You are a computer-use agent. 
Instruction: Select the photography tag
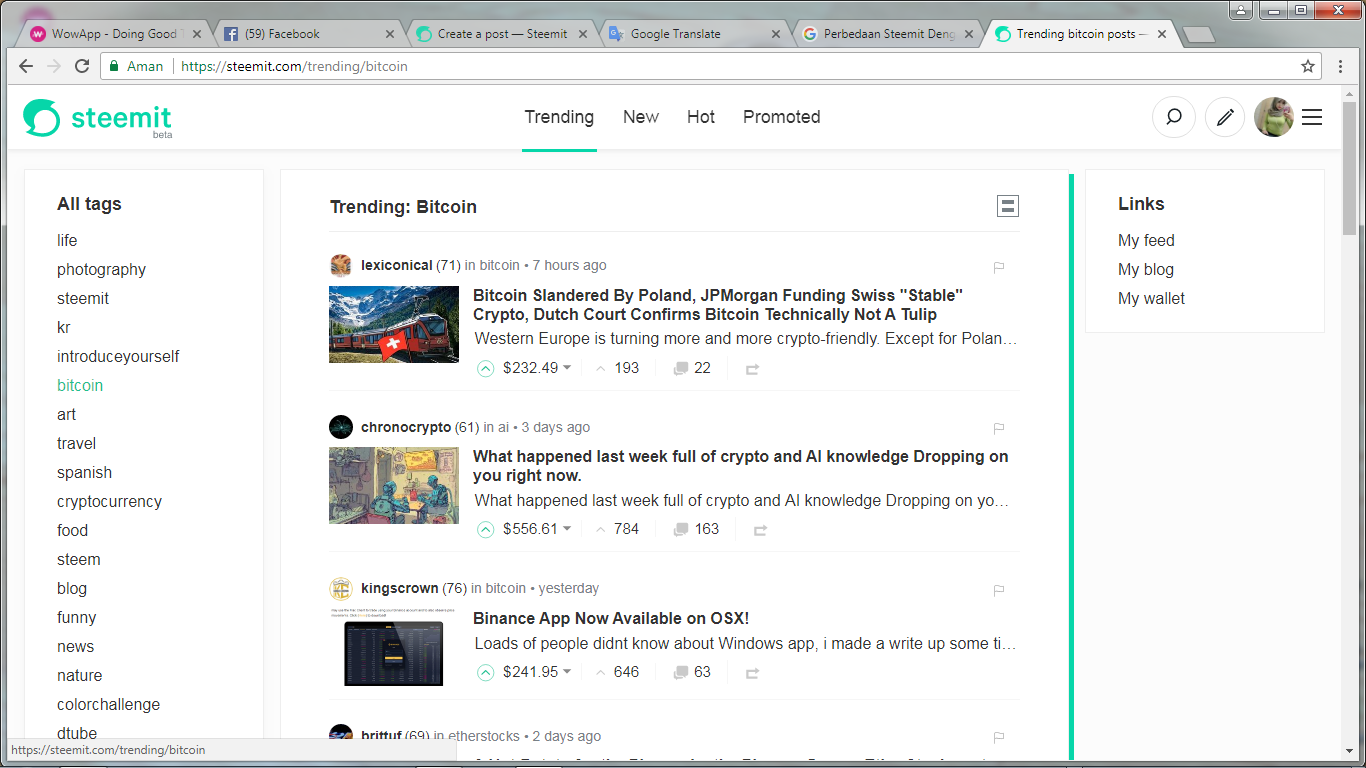point(101,269)
